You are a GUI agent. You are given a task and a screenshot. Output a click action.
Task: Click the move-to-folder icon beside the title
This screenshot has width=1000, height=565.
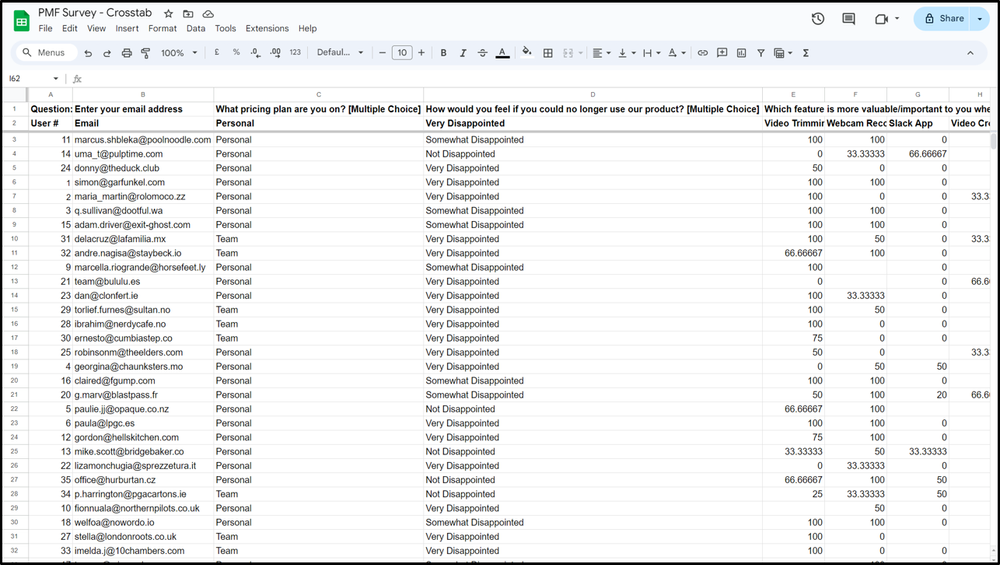point(188,13)
